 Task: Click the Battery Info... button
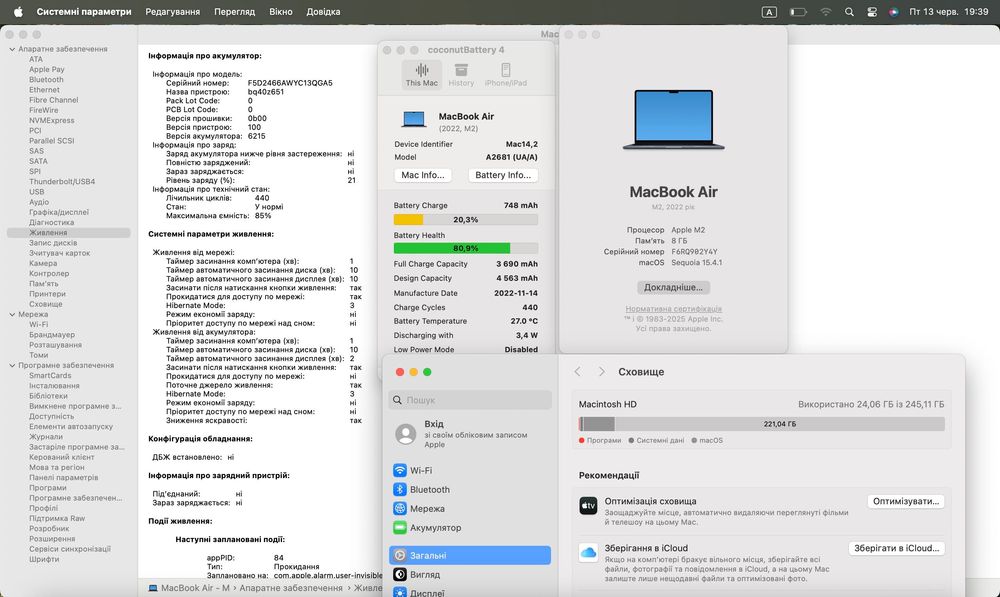point(503,175)
